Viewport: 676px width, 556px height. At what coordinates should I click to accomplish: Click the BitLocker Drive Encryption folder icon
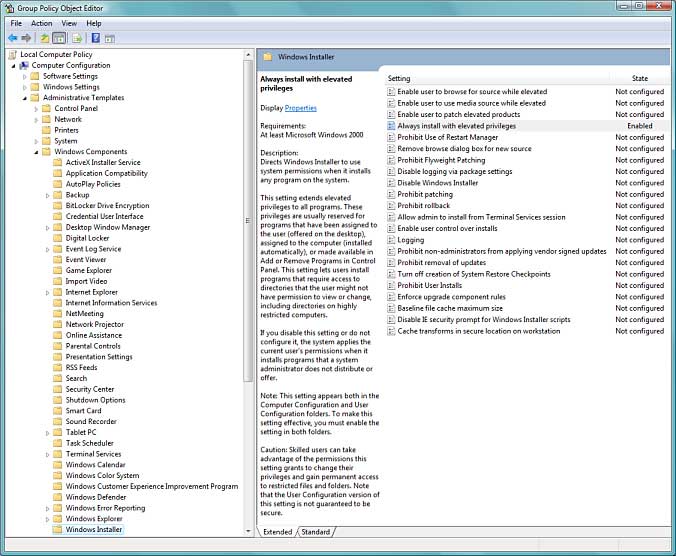[x=57, y=206]
